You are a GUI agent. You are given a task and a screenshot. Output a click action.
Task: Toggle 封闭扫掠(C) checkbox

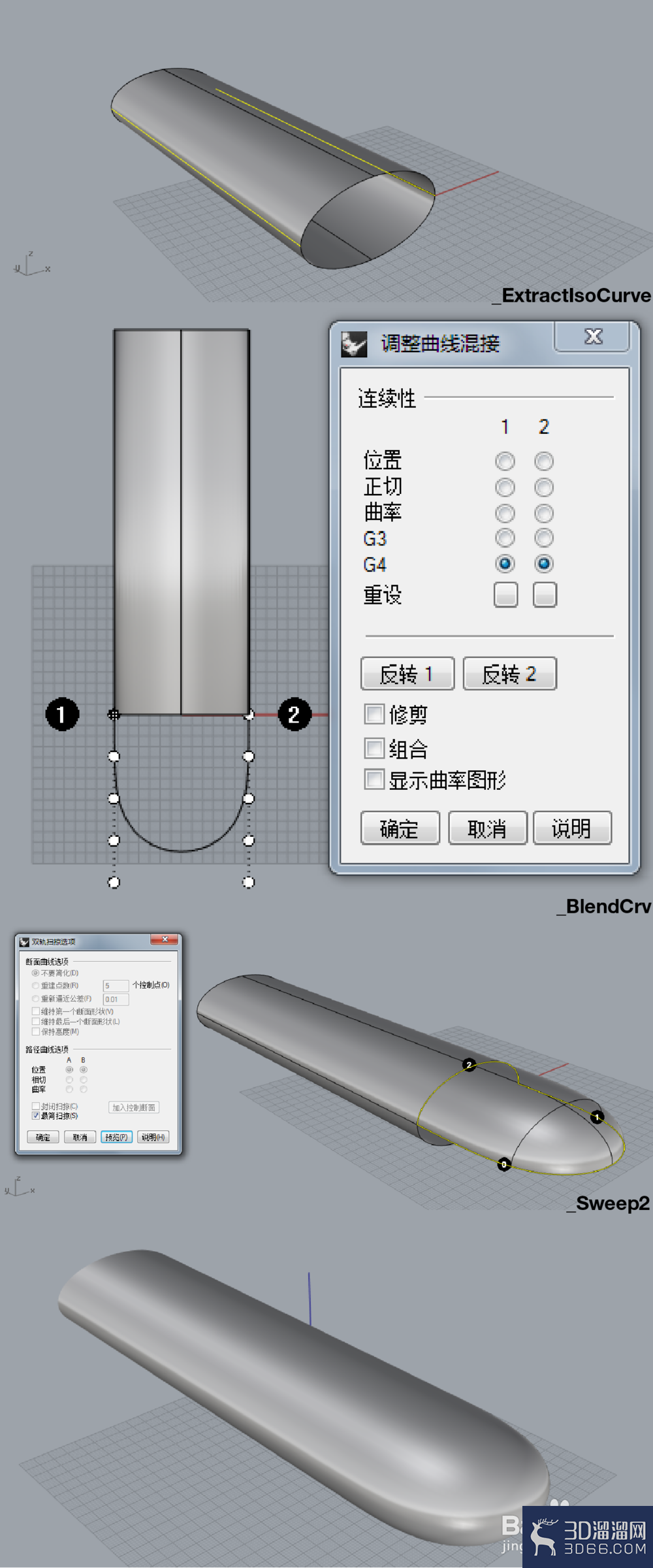(36, 1106)
